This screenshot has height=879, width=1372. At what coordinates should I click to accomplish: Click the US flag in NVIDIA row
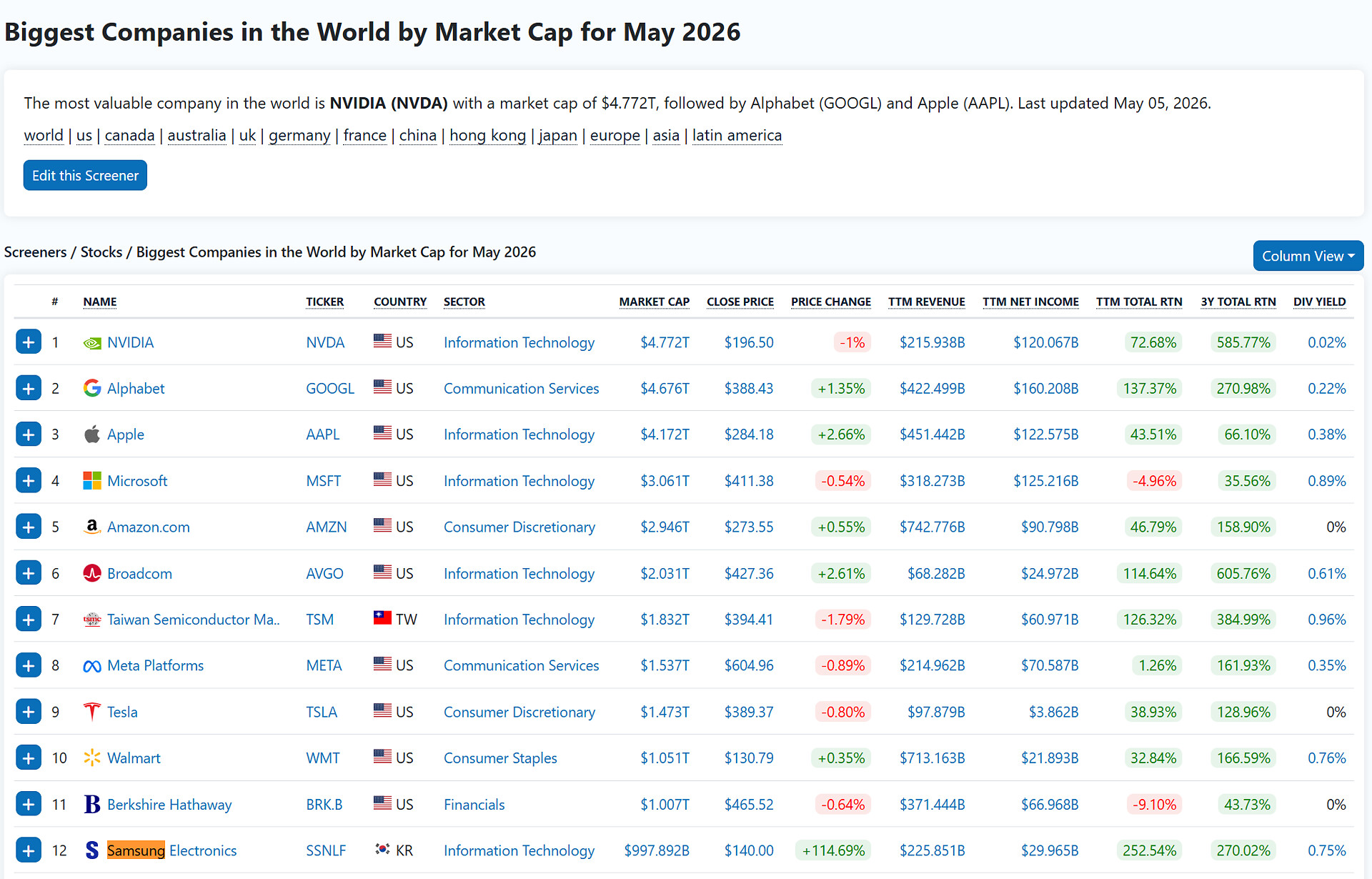pyautogui.click(x=382, y=341)
